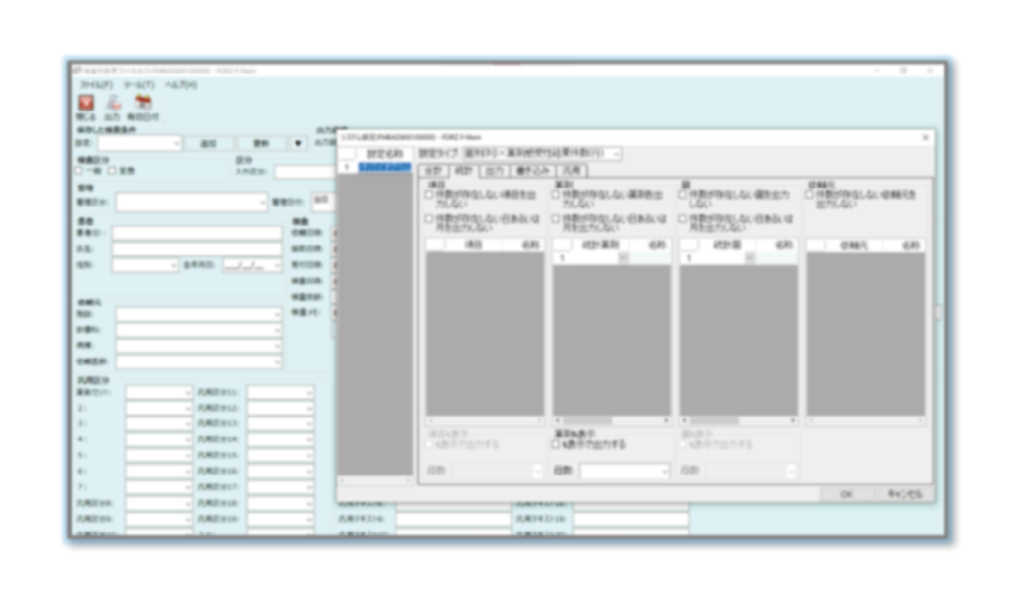Click the right arrow of the second grid's horizontal scrollbar
This screenshot has width=1024, height=608.
click(x=665, y=421)
